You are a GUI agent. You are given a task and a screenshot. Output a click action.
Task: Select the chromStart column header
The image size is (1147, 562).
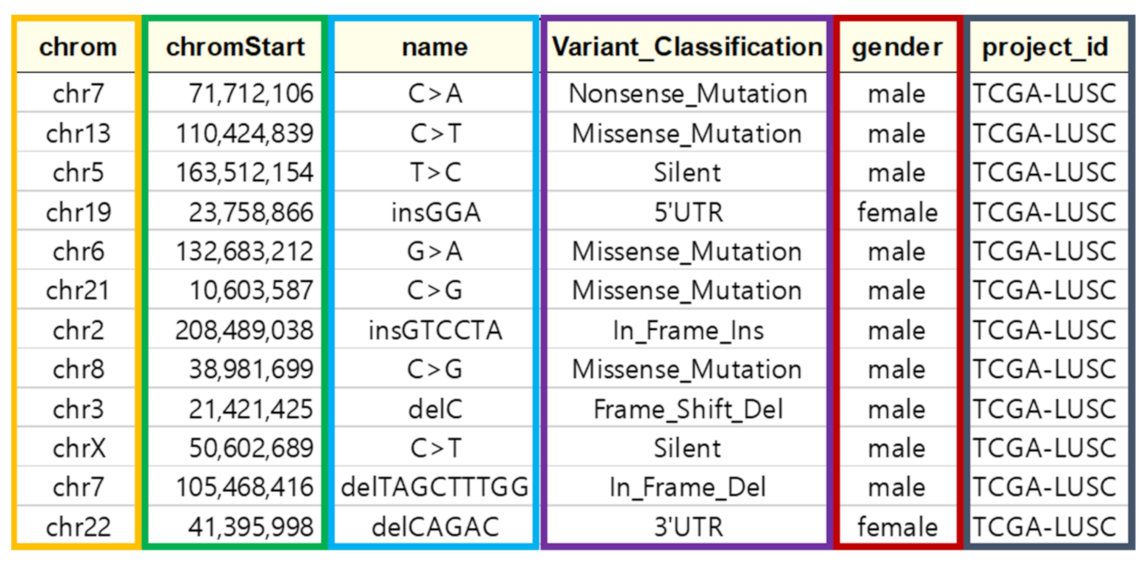coord(234,48)
